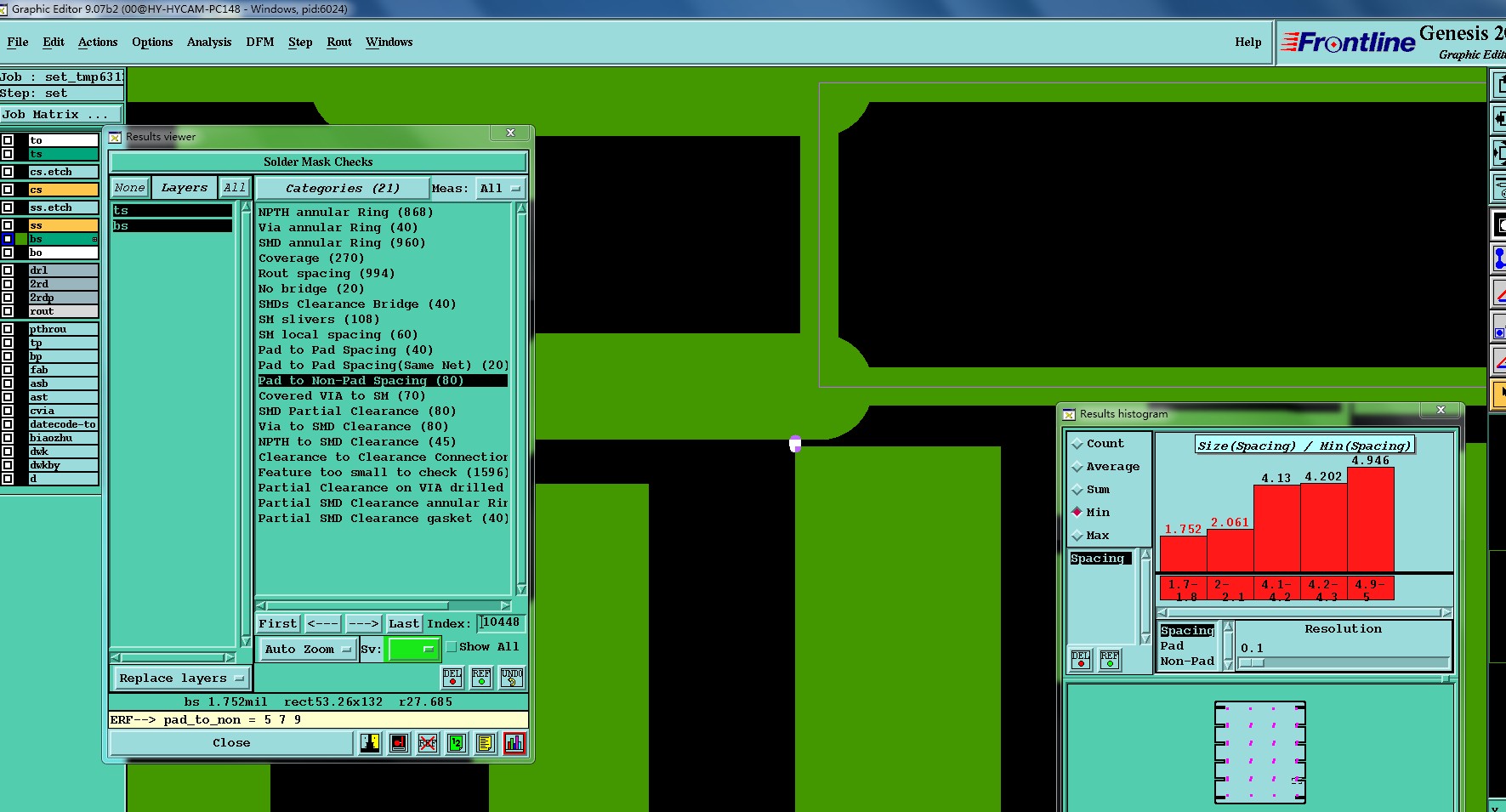This screenshot has width=1506, height=812.
Task: Click the REF icon in Results histogram
Action: pos(1110,659)
